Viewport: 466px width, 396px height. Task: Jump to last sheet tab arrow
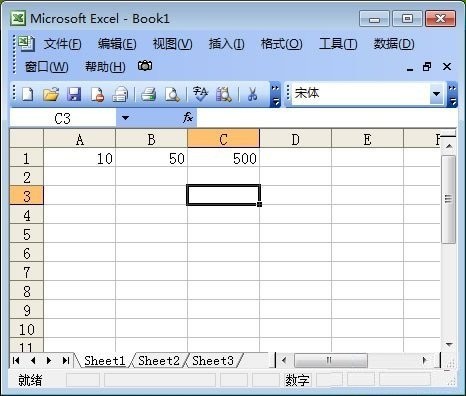pyautogui.click(x=66, y=360)
